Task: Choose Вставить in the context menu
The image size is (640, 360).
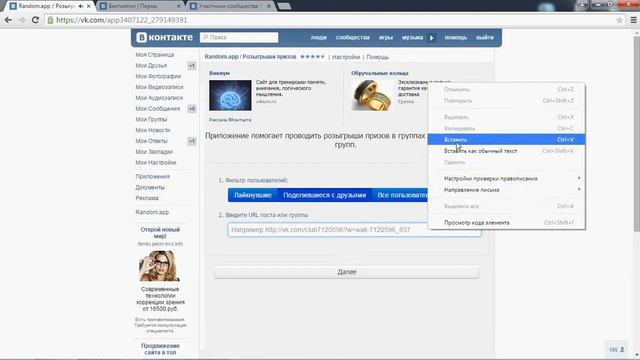Action: click(506, 140)
